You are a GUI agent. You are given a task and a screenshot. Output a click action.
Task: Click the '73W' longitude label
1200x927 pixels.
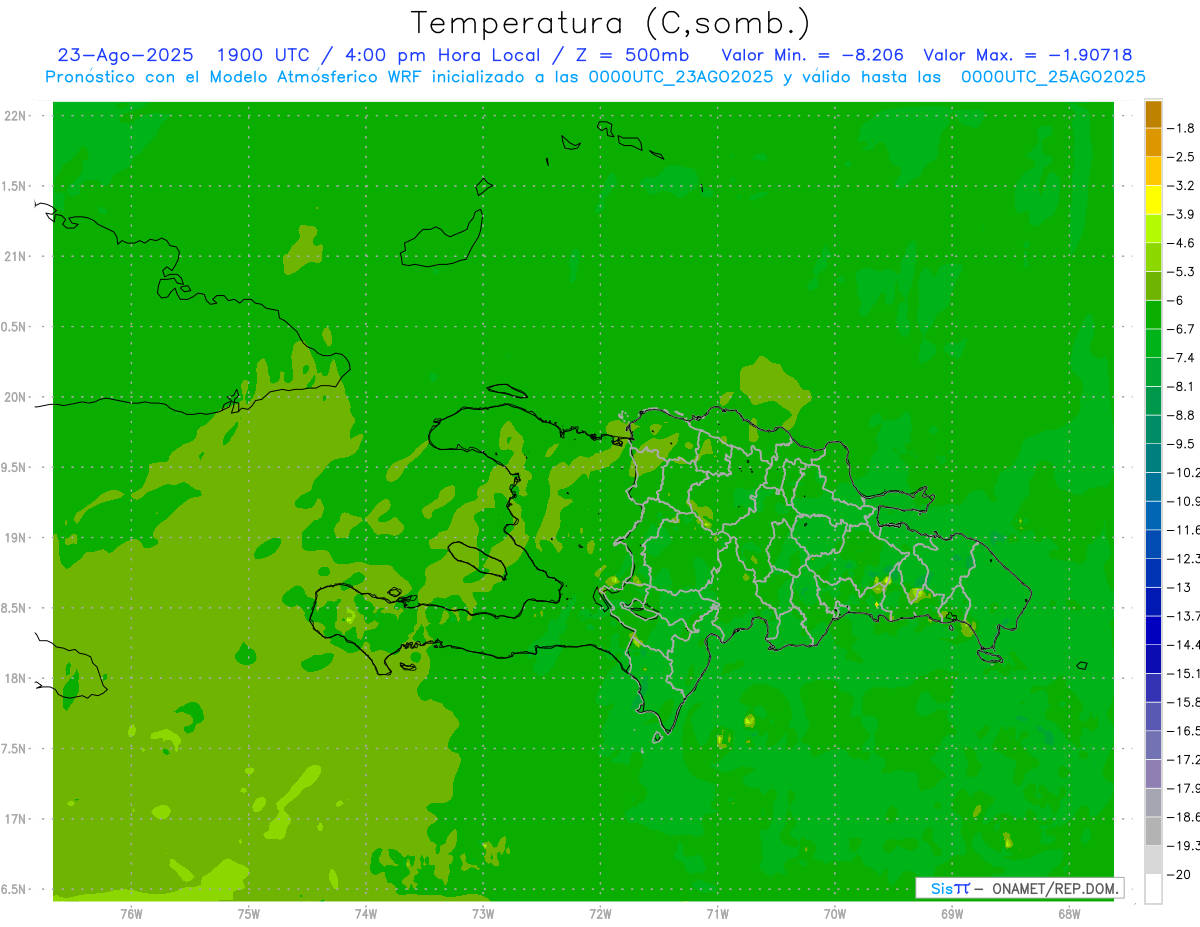click(x=483, y=914)
